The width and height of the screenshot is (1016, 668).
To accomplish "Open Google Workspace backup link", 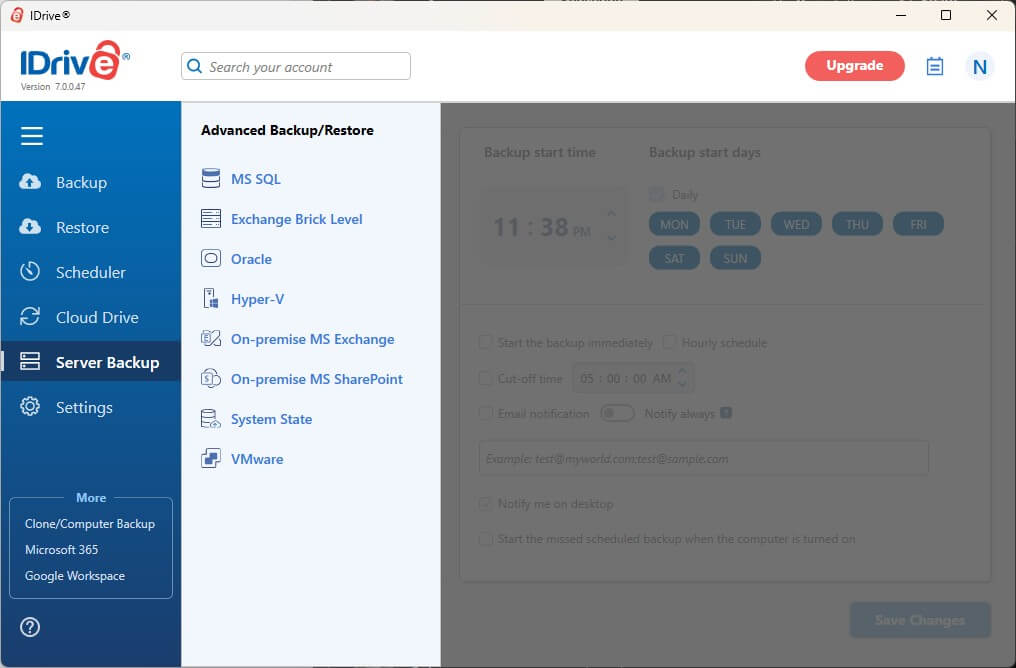I will click(x=75, y=575).
